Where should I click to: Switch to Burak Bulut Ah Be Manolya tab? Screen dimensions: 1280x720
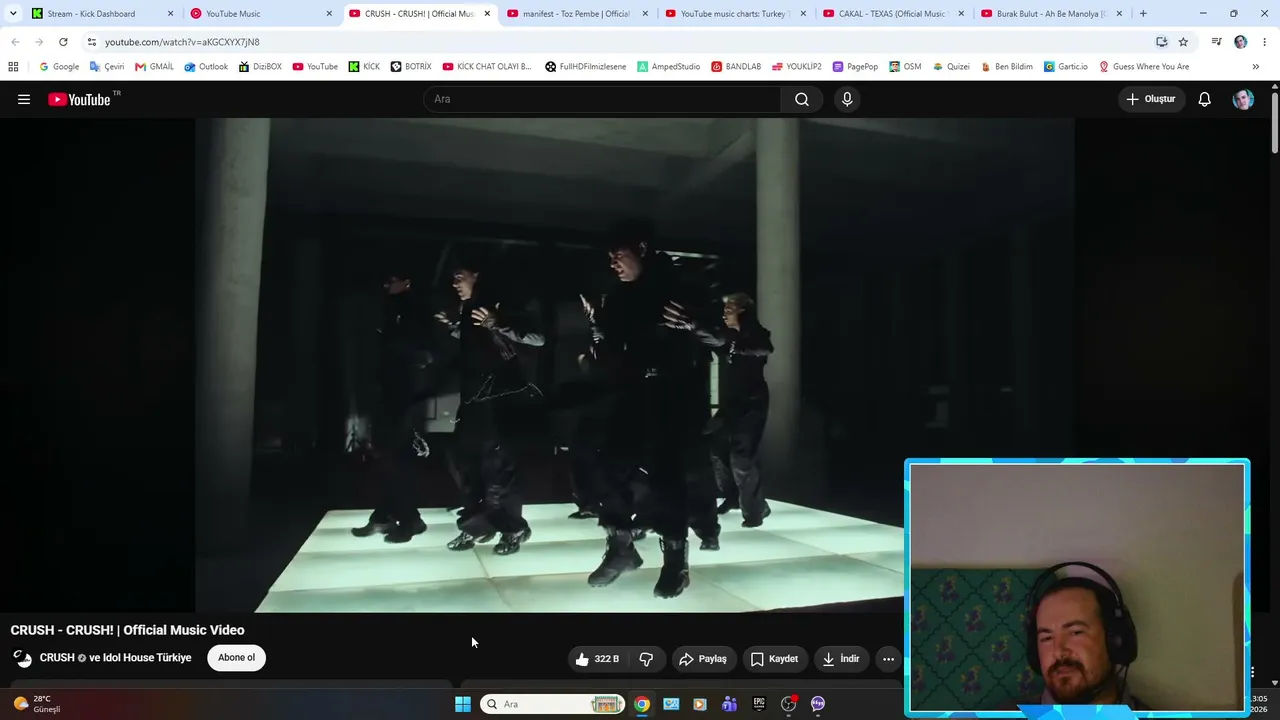pos(1051,14)
